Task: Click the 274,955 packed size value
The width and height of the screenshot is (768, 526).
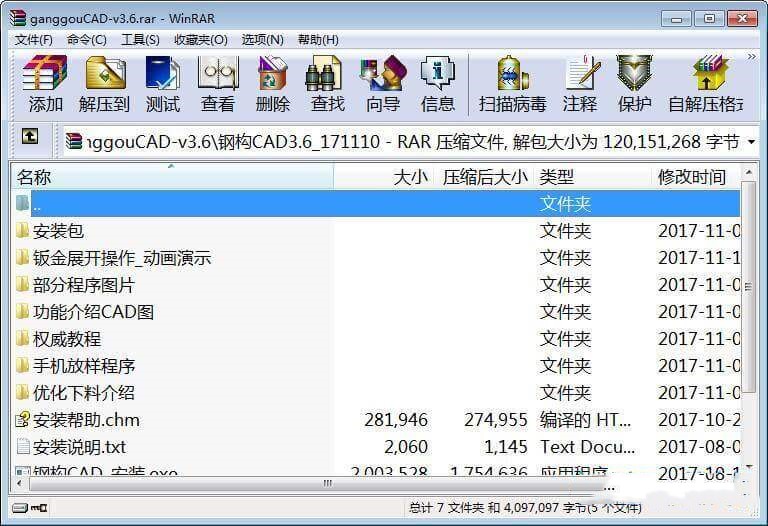Action: [496, 420]
